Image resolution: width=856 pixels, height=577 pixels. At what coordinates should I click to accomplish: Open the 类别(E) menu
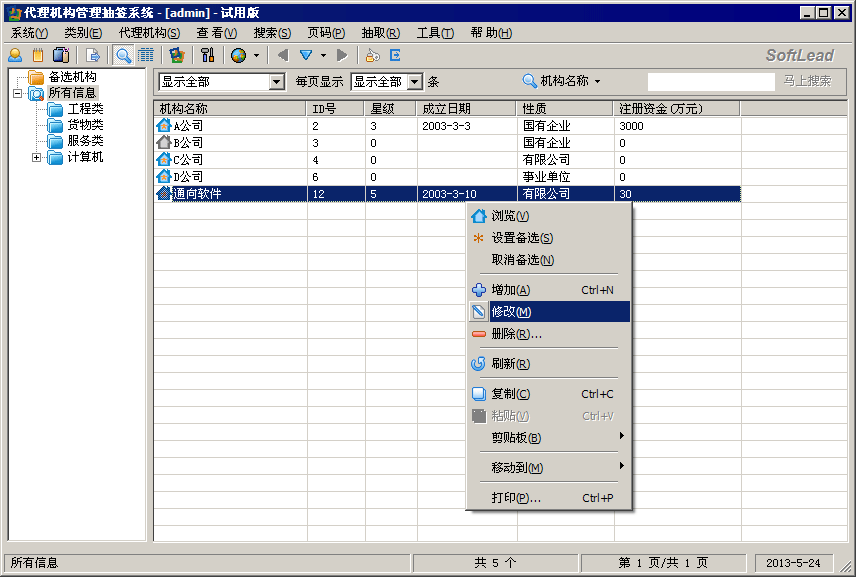(83, 33)
